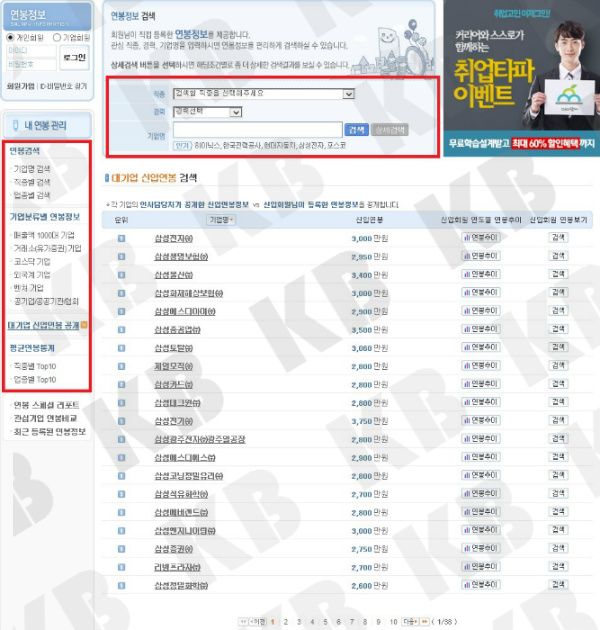Open salary trend chart for 삼성전자
600x630 pixels.
[481, 237]
